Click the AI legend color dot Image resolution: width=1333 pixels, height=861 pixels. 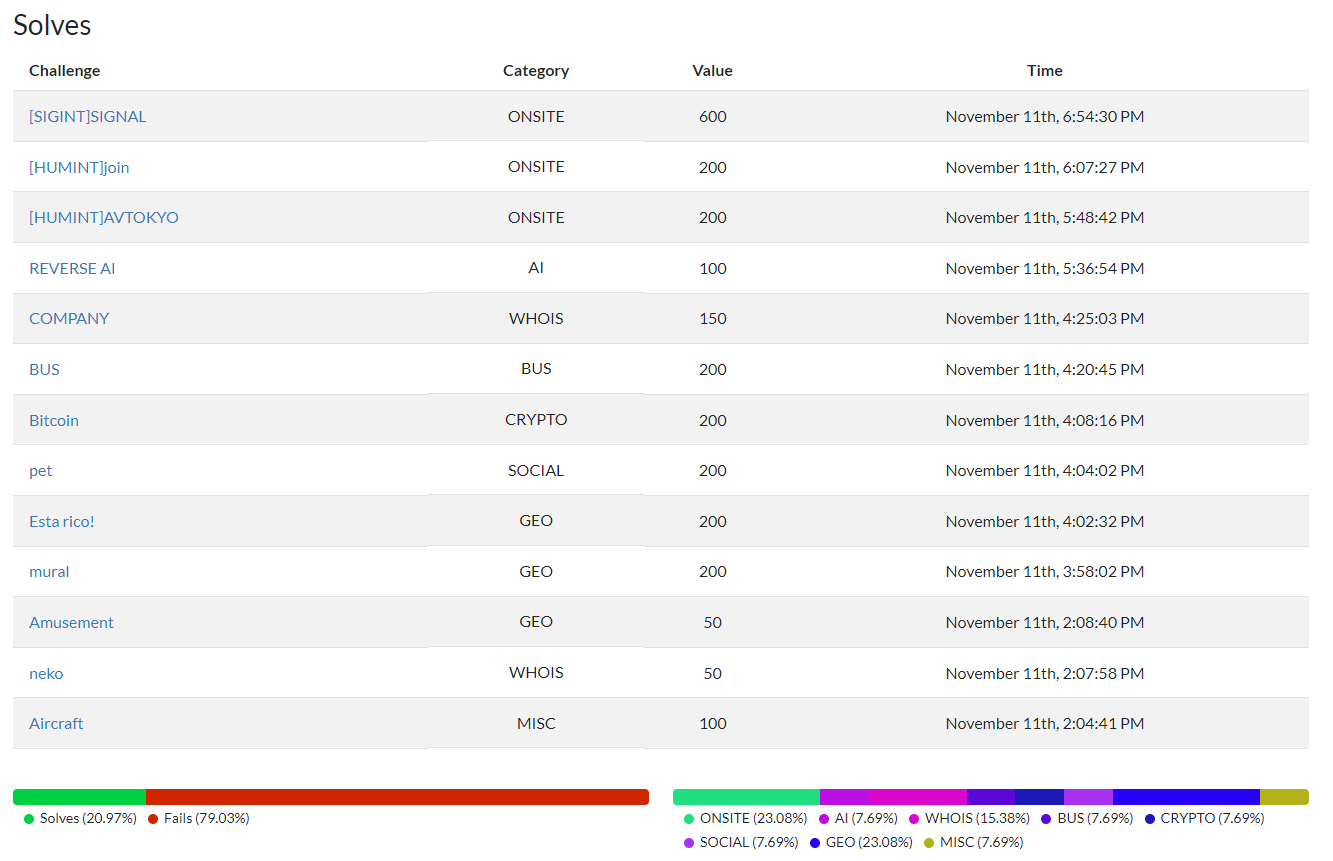(824, 819)
